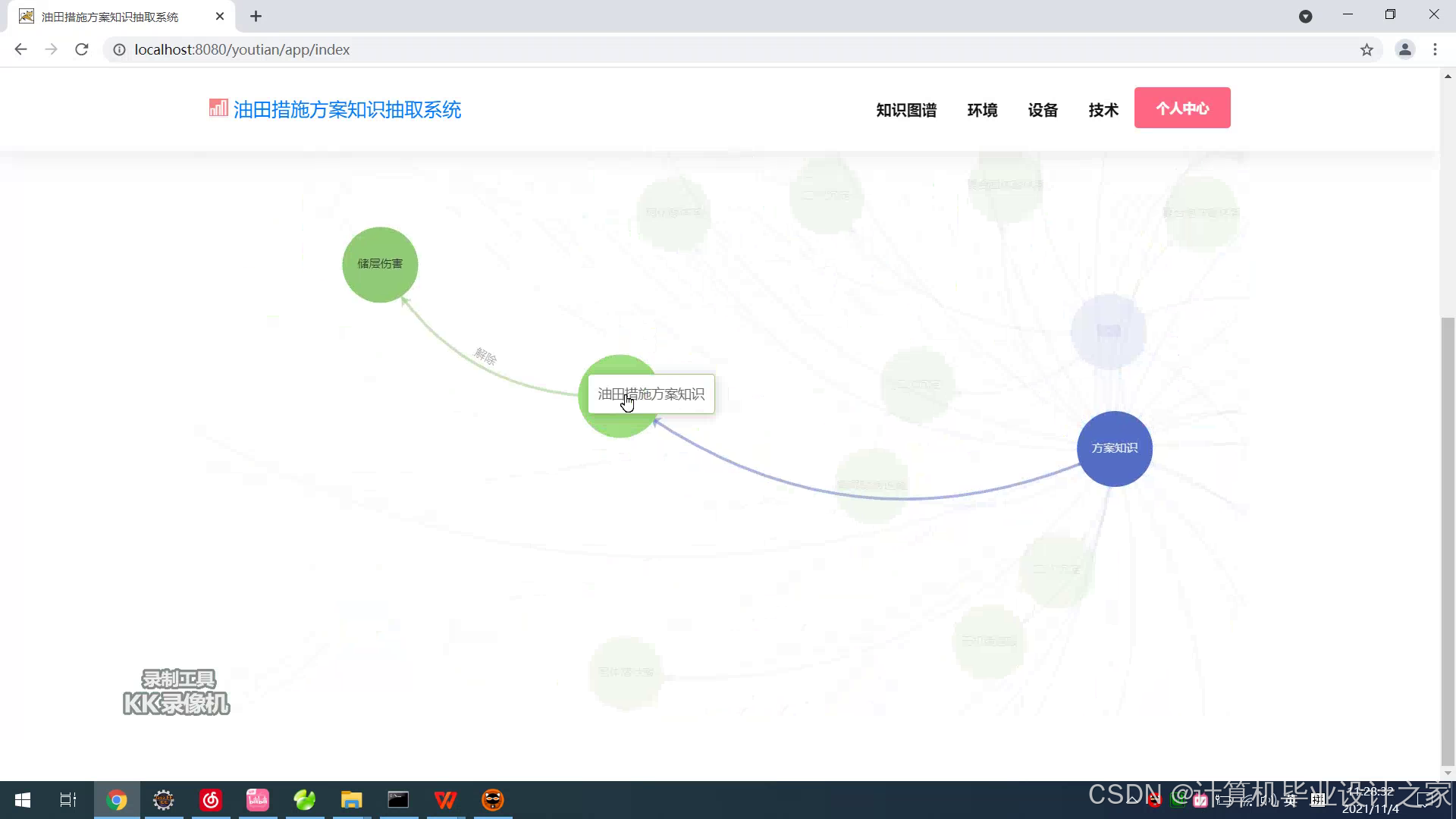
Task: Open the 环境 menu item
Action: [982, 110]
